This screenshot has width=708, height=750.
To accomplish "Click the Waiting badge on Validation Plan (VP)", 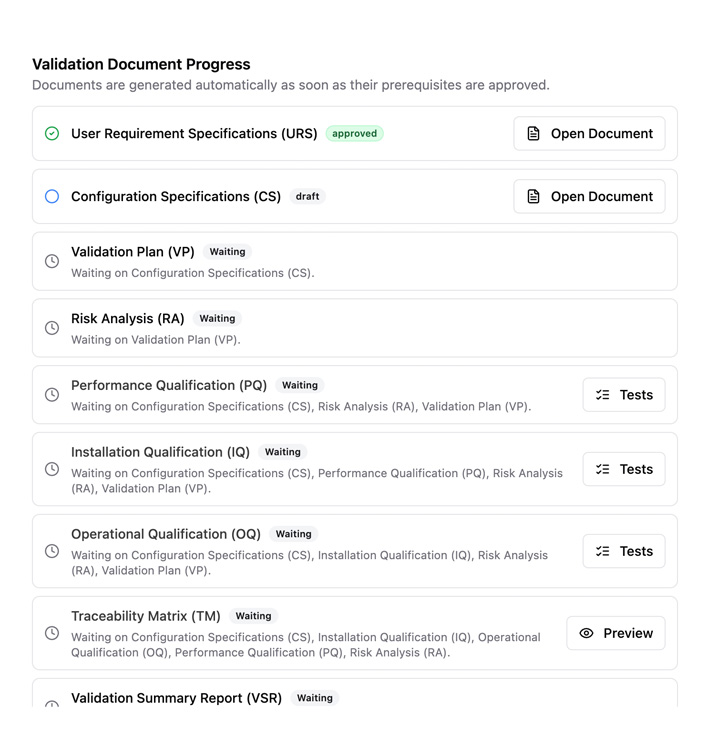I will pos(227,252).
